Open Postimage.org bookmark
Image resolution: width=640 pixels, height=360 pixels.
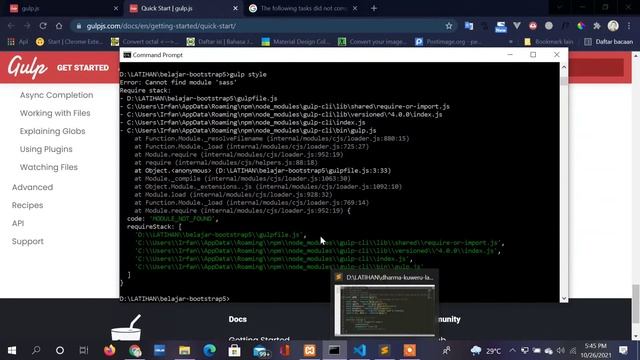pos(449,42)
